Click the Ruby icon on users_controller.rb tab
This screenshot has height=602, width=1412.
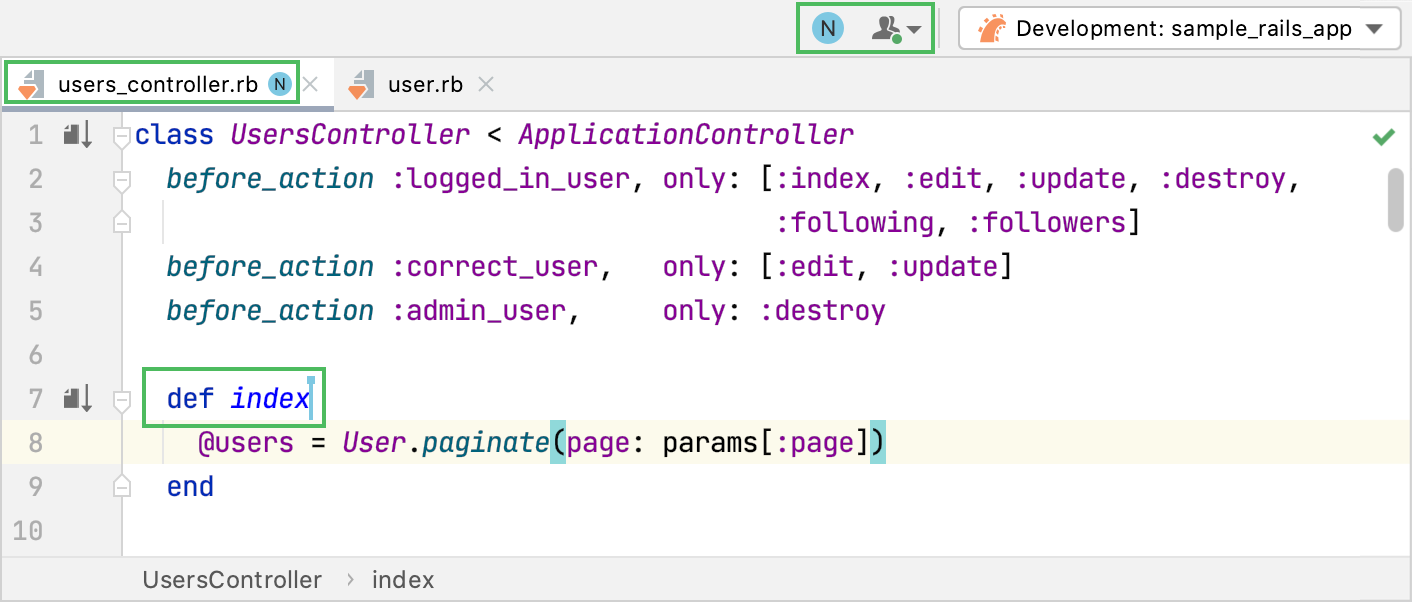coord(34,84)
